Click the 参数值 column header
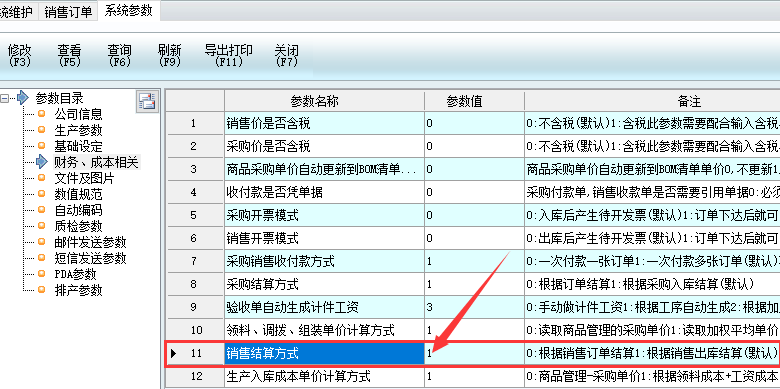This screenshot has height=389, width=780. [x=474, y=101]
